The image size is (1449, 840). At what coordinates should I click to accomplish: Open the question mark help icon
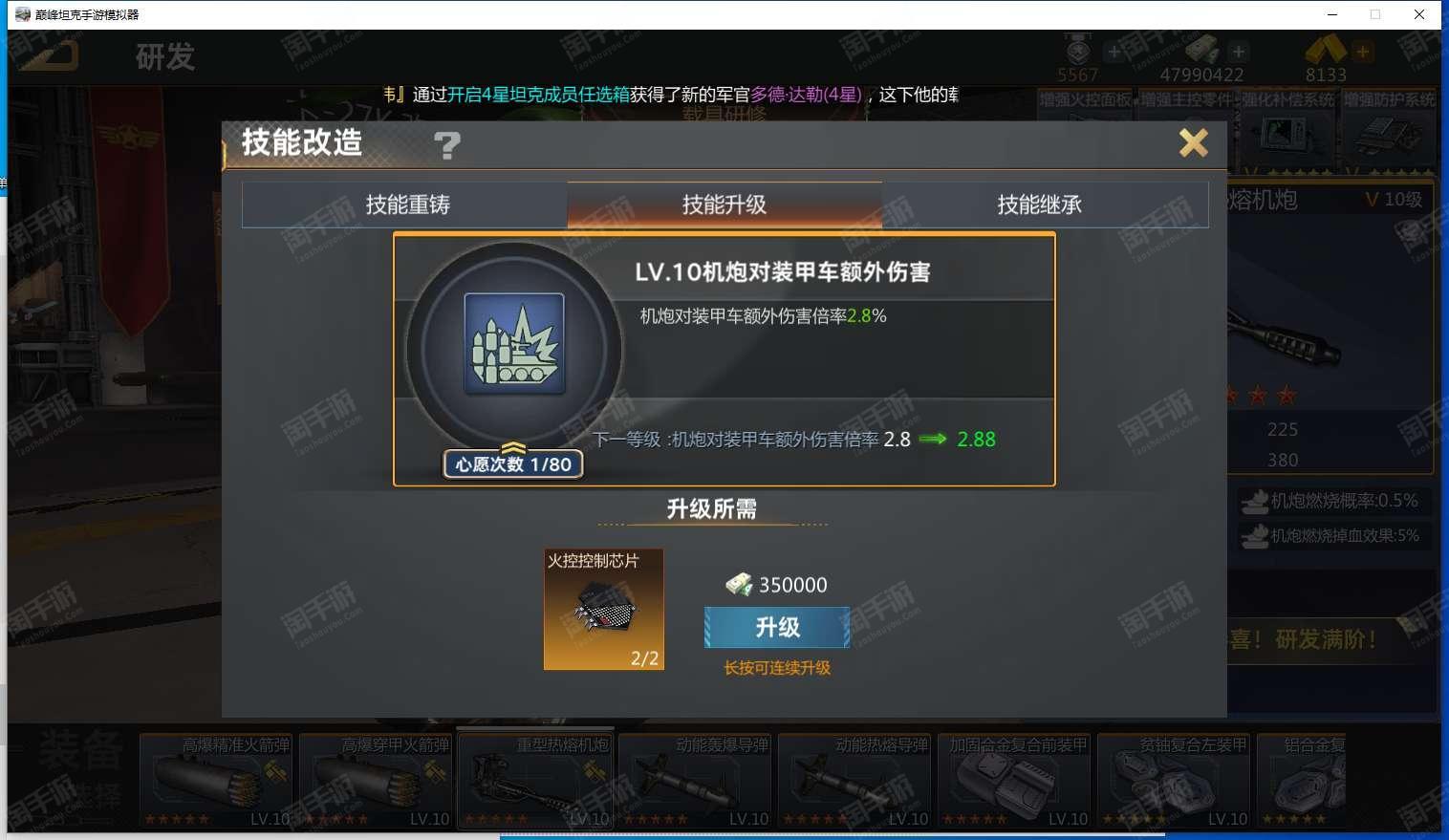447,145
